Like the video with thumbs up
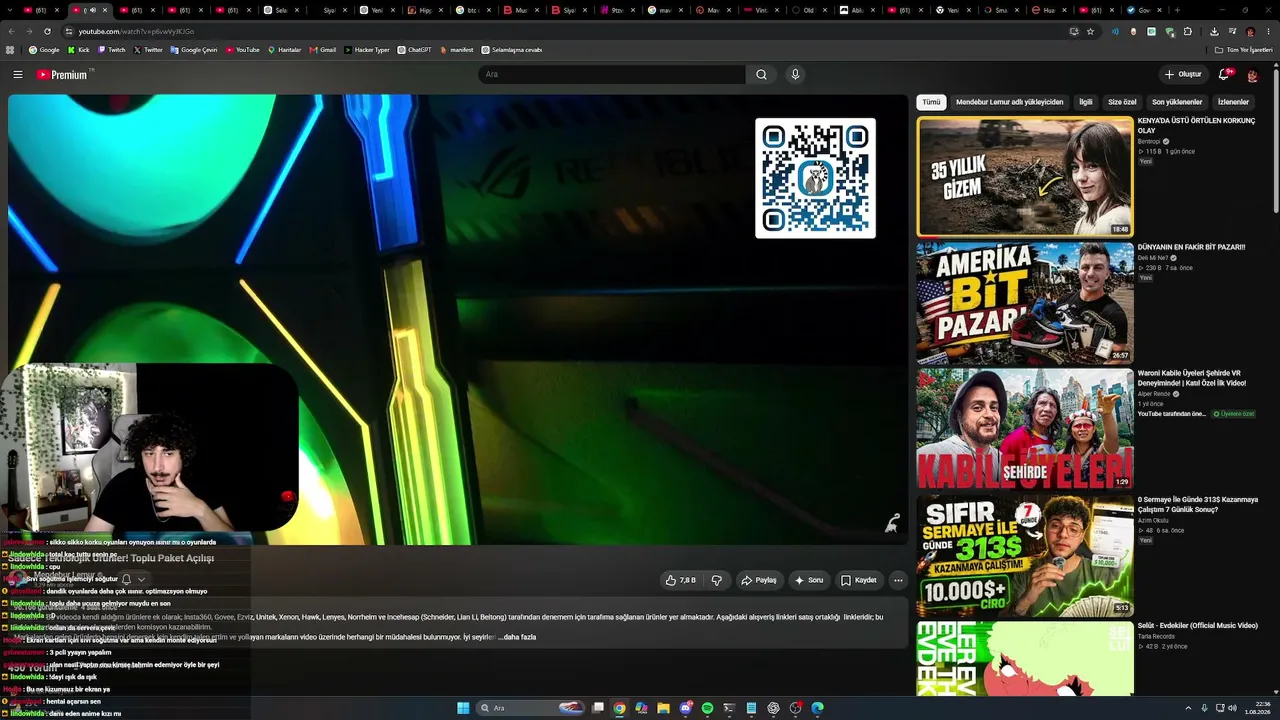This screenshot has width=1280, height=720. [x=680, y=580]
